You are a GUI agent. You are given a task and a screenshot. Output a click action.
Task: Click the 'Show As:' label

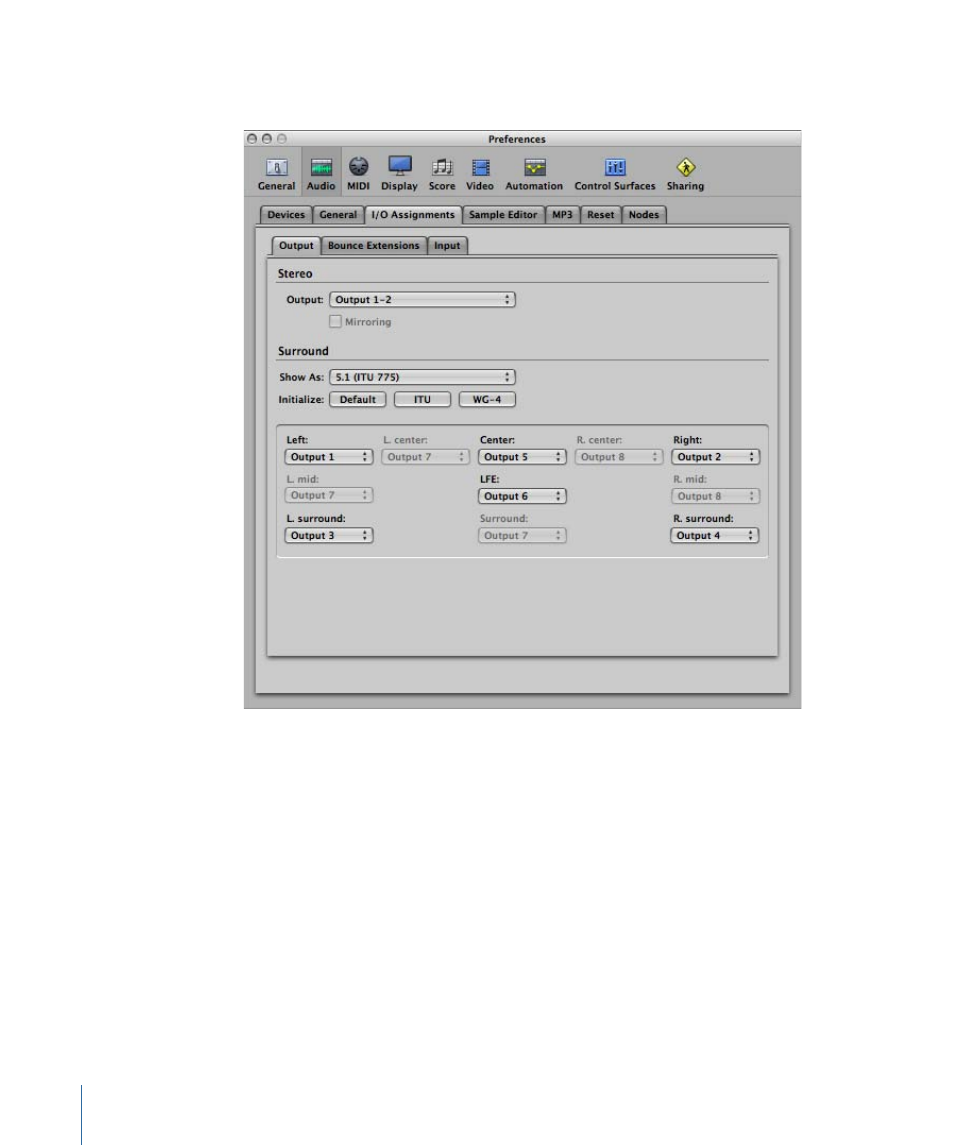pos(301,378)
